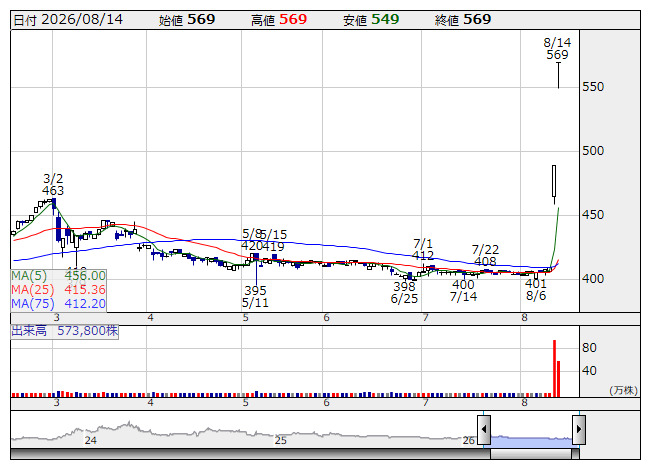The height and width of the screenshot is (470, 653).
Task: Click the blue candlestick at 3/2 peak
Action: [x=54, y=204]
